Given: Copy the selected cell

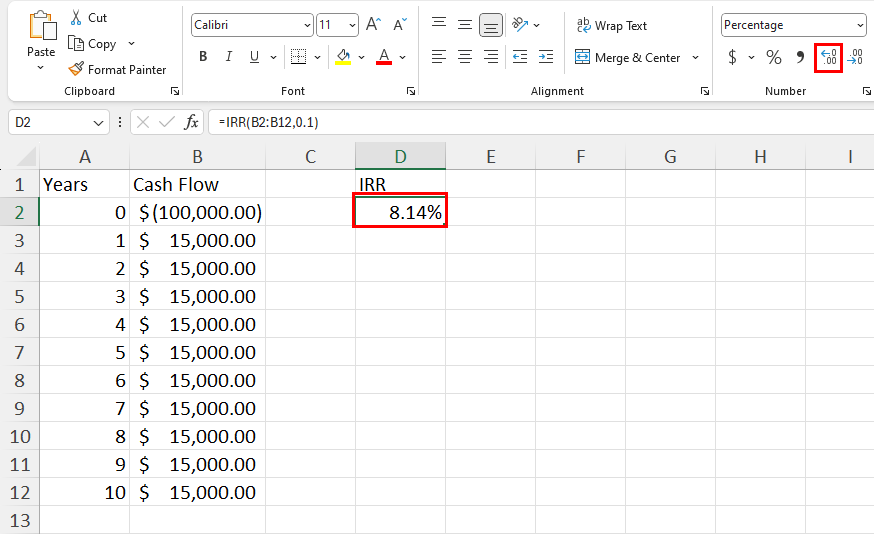Looking at the screenshot, I should tap(92, 43).
